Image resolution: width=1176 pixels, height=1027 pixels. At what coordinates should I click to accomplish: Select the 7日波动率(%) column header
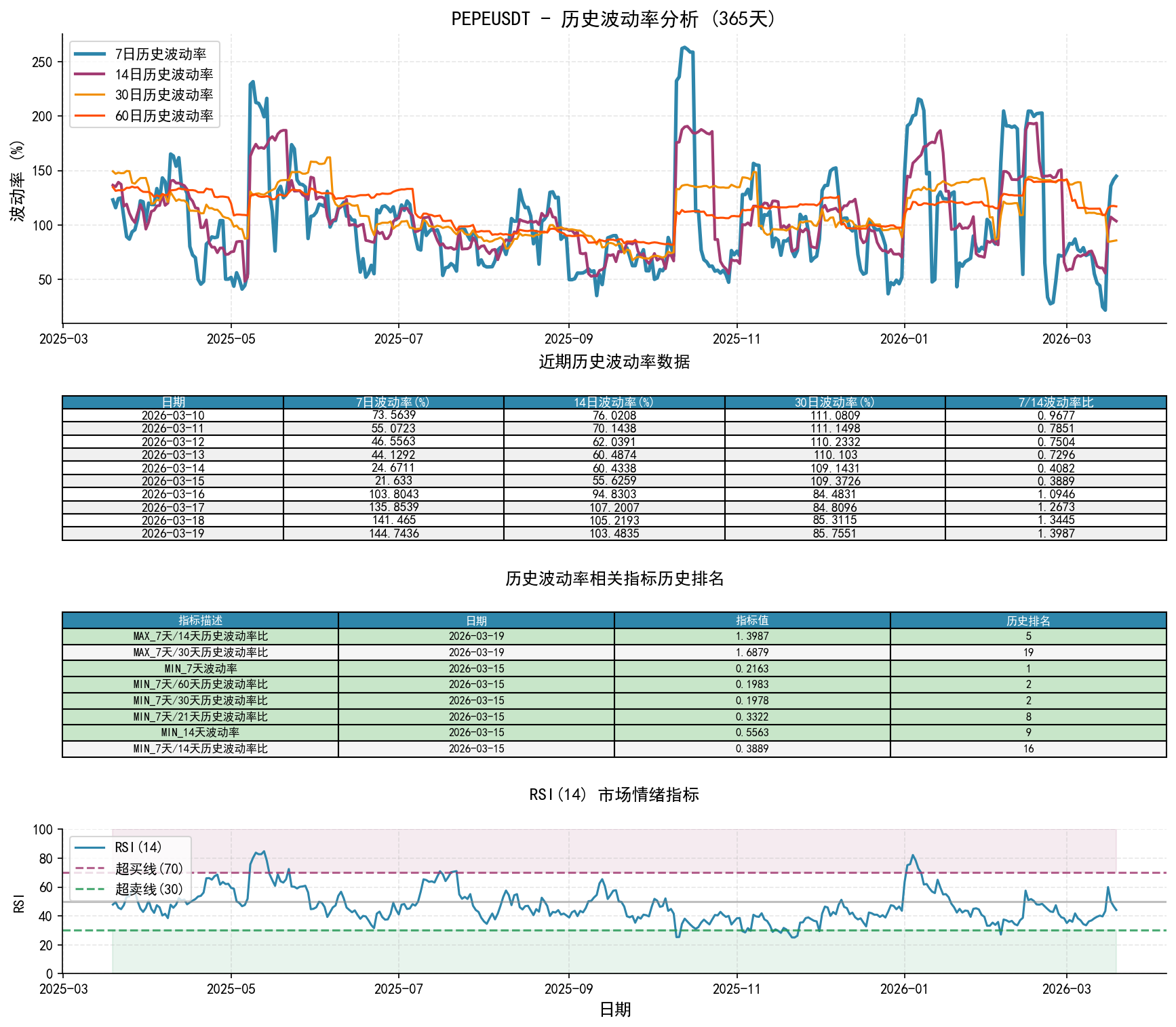393,403
